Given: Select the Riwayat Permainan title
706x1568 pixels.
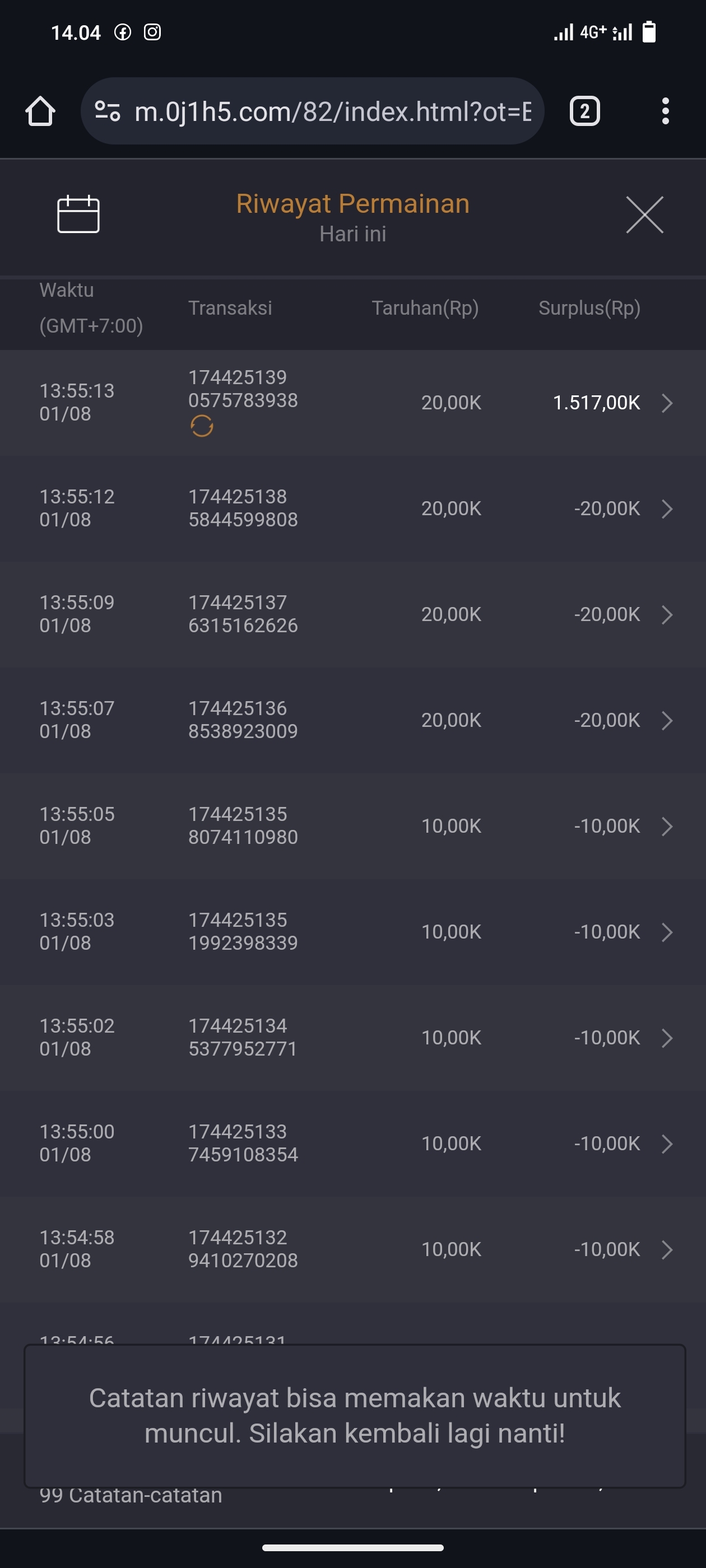Looking at the screenshot, I should click(352, 204).
